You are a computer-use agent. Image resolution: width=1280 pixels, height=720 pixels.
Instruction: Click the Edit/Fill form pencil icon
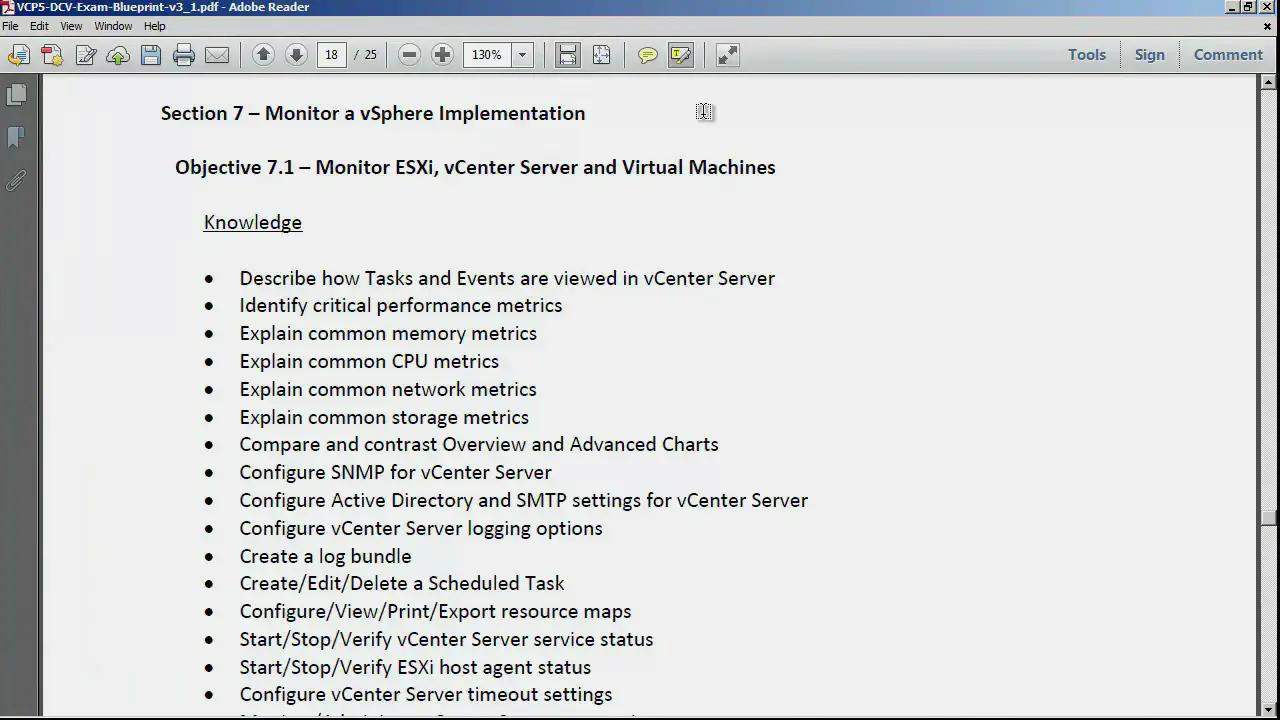(85, 55)
